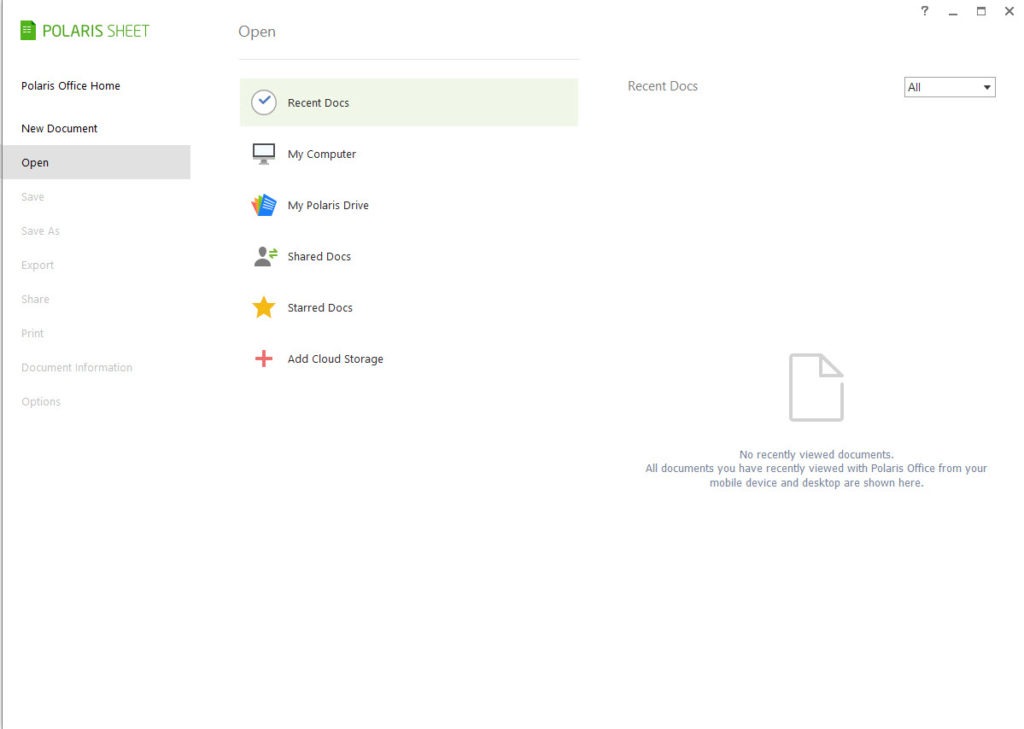
Task: Choose New Document in the sidebar
Action: point(60,129)
